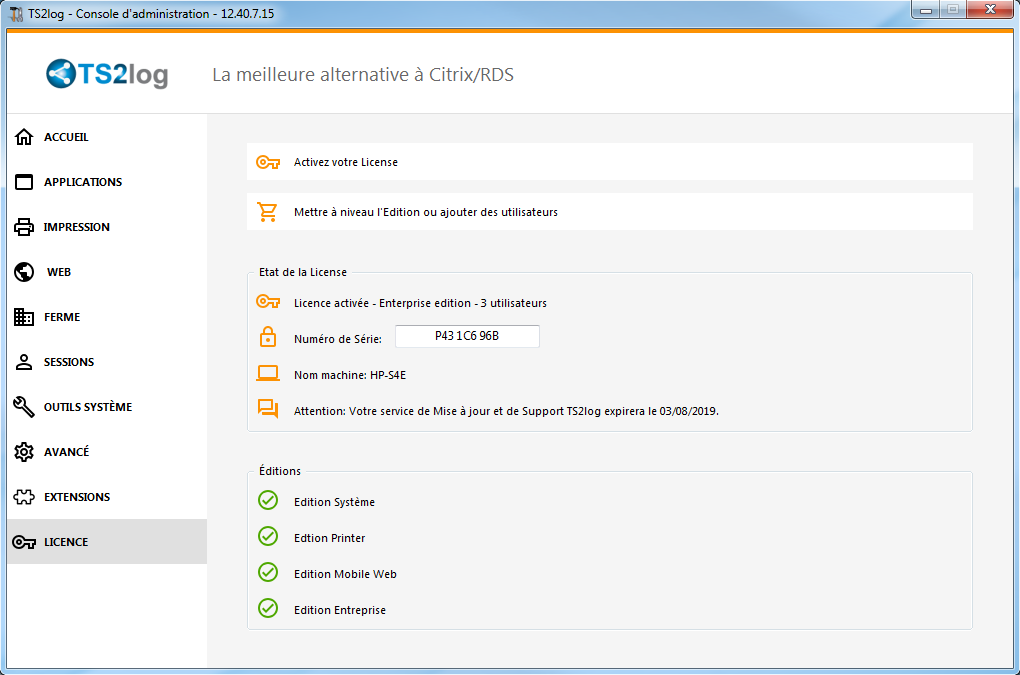Click the support expiration warning text
This screenshot has width=1020, height=675.
[506, 411]
